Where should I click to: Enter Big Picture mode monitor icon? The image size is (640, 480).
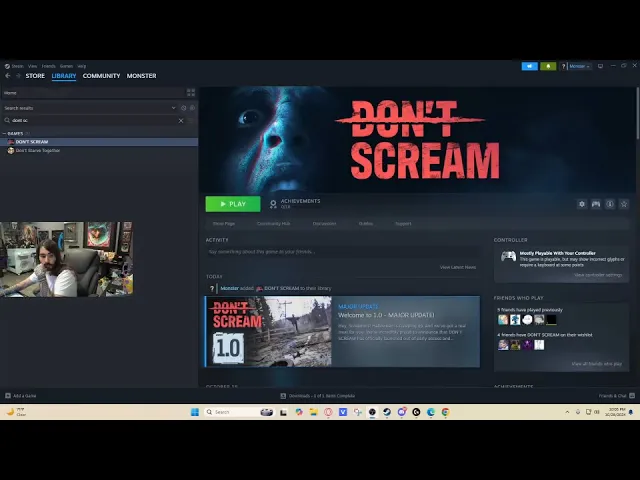(600, 66)
